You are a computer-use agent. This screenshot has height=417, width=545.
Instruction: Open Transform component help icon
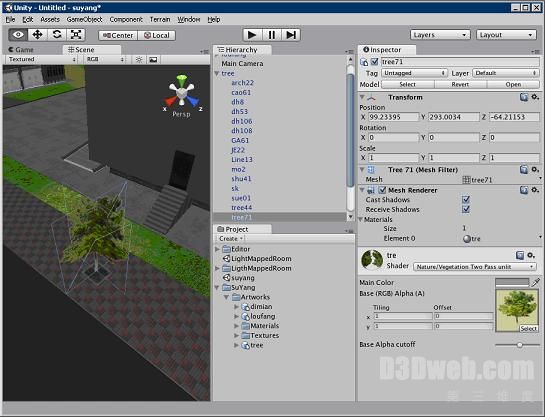524,97
